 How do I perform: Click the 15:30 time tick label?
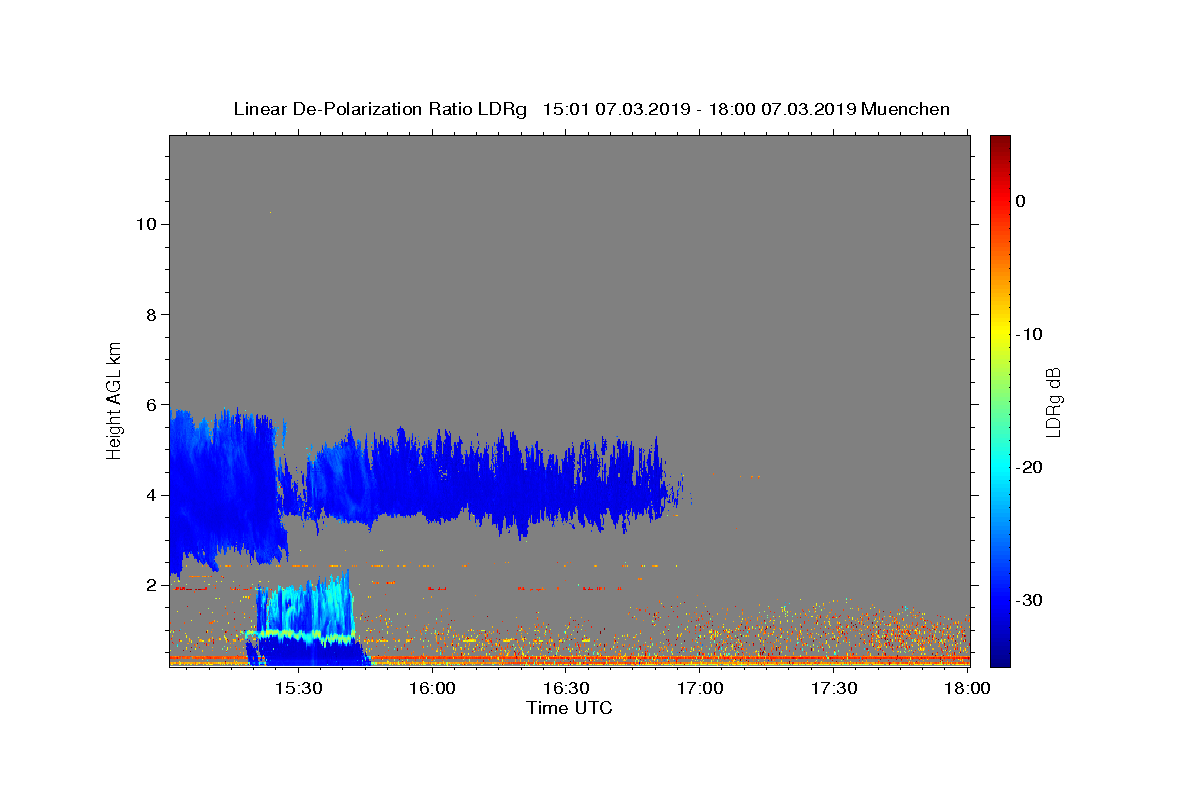pyautogui.click(x=298, y=689)
